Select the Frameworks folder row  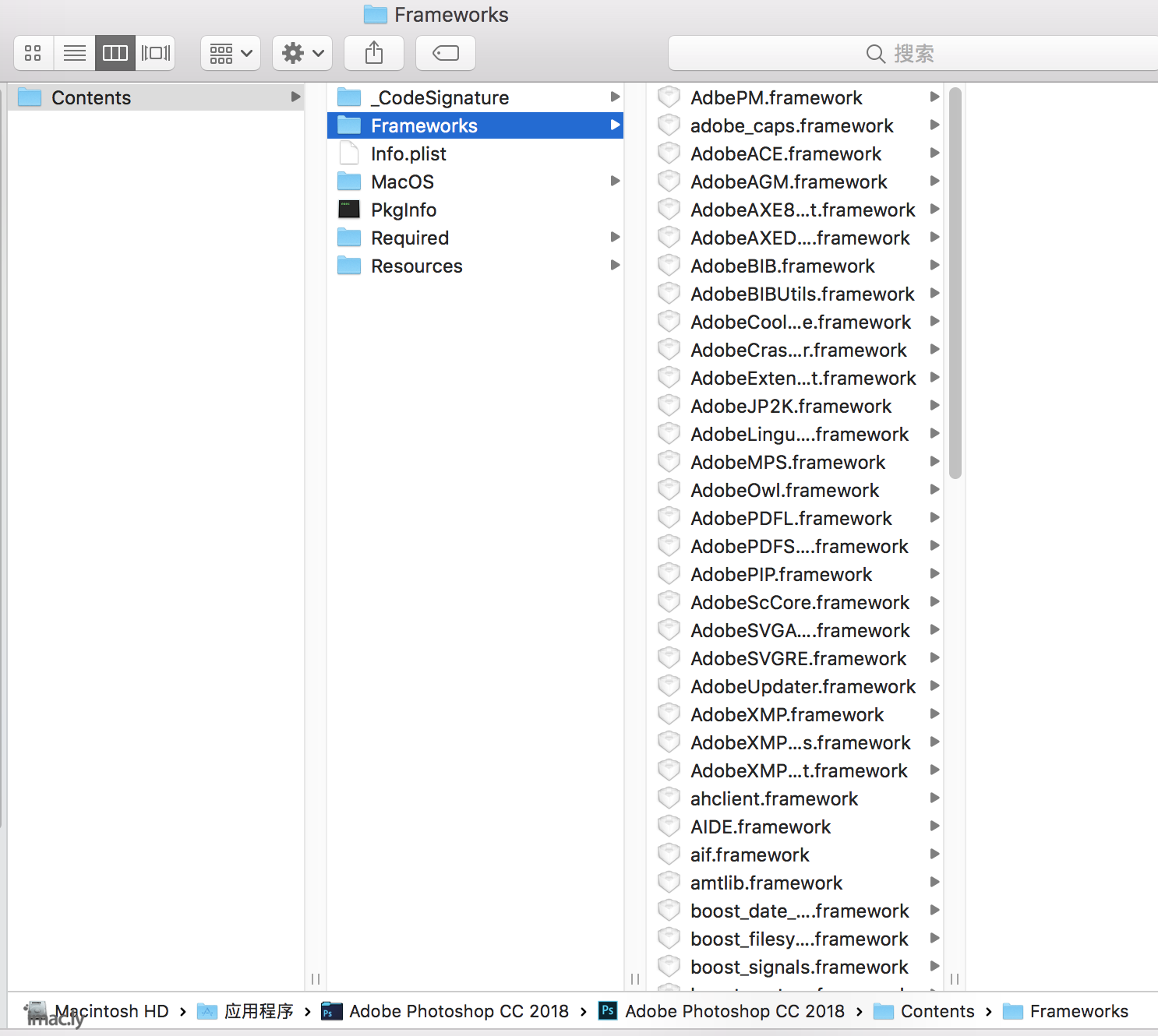pos(475,125)
